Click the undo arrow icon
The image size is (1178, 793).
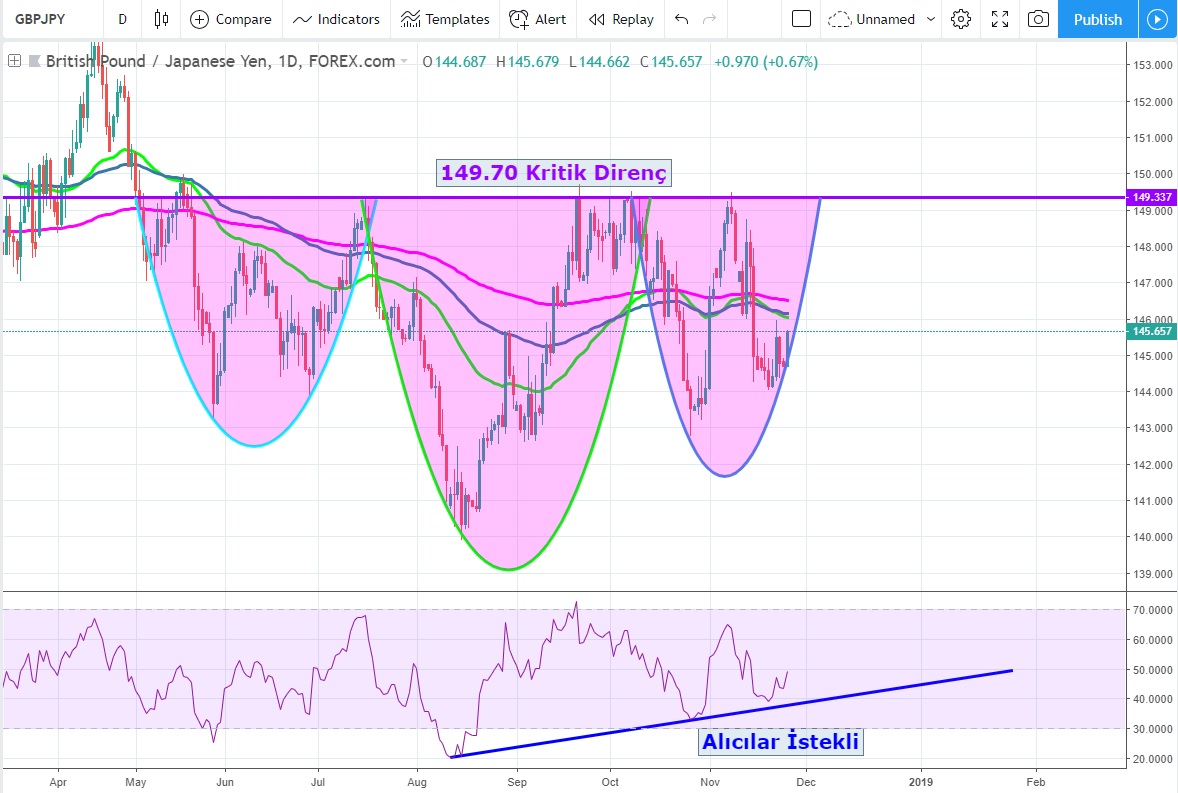click(682, 19)
